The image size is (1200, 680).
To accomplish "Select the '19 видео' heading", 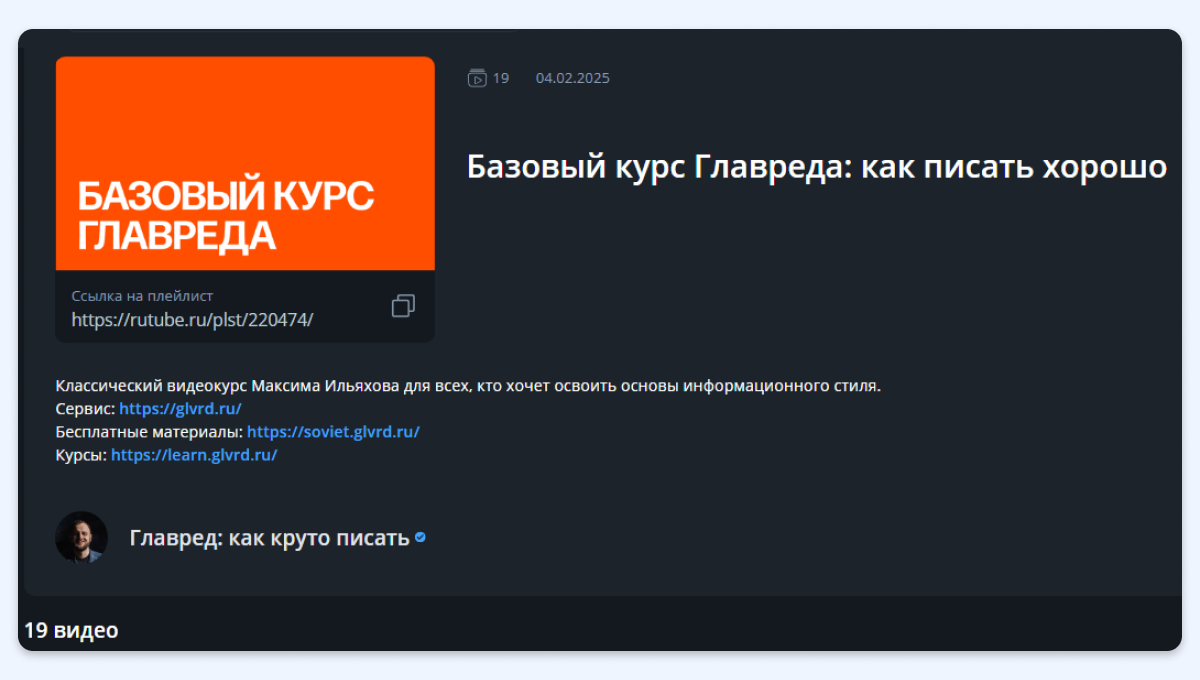I will click(x=71, y=630).
